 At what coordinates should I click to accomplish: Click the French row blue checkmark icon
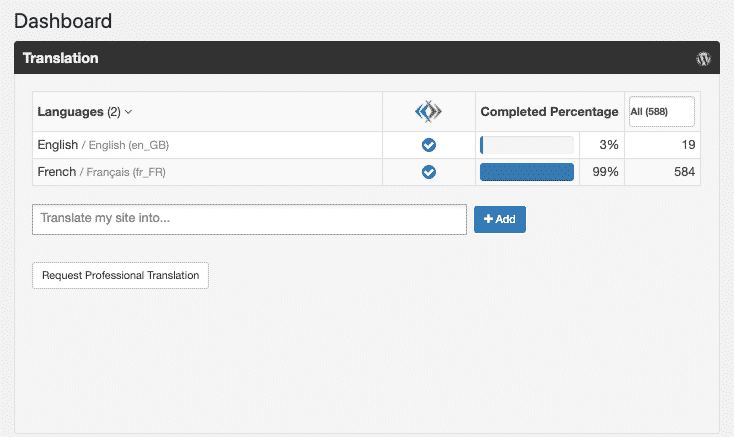pos(428,172)
